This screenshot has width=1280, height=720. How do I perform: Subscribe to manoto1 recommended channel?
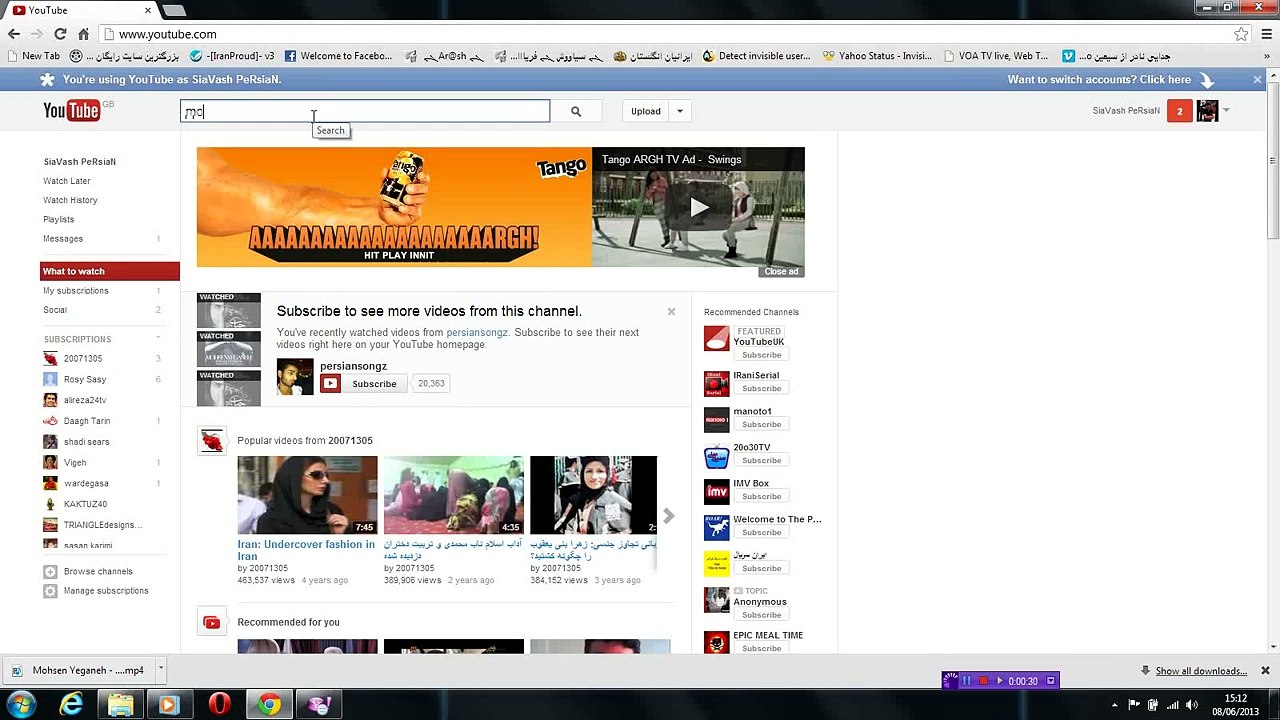click(761, 424)
